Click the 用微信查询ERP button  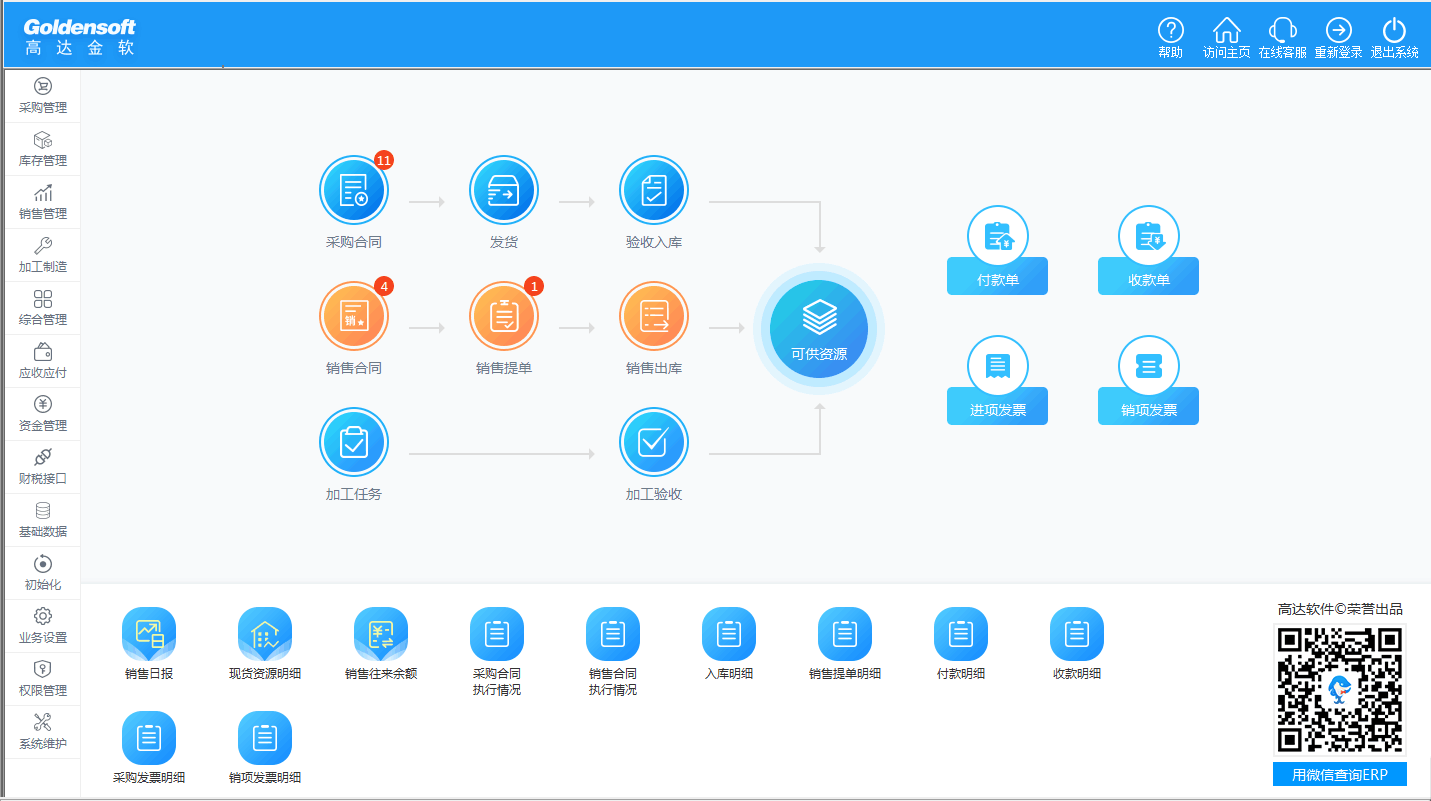point(1339,774)
